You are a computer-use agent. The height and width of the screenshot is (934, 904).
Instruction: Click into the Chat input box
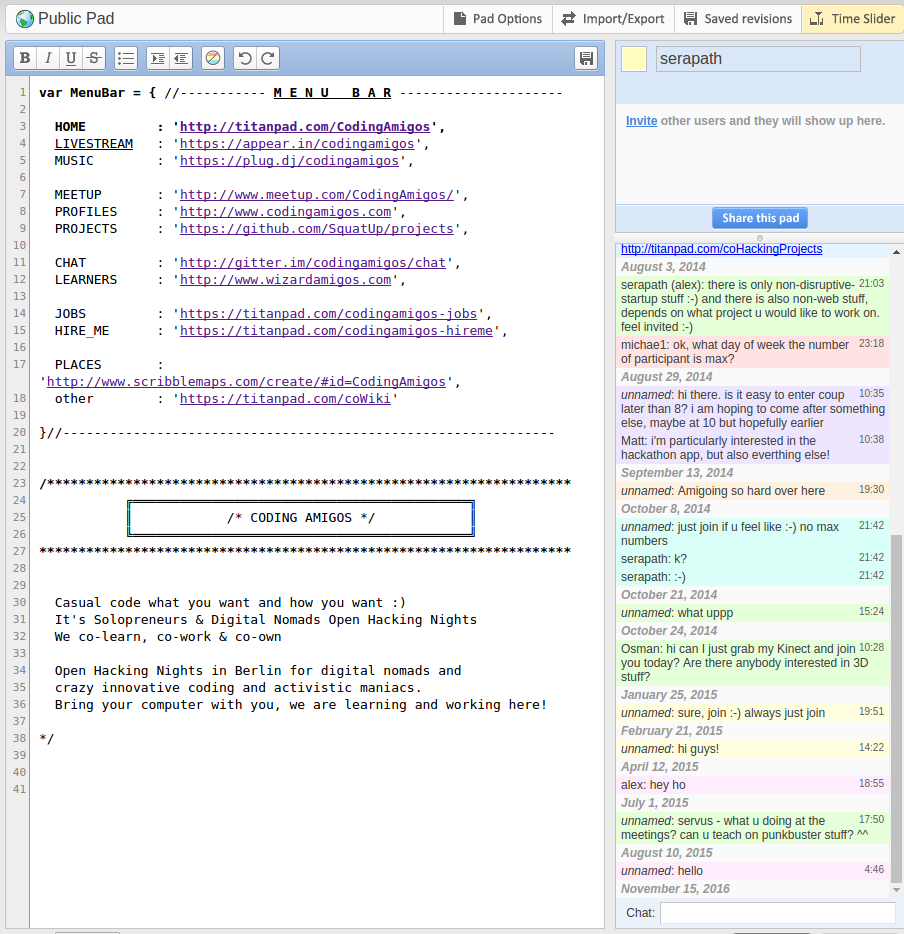(x=778, y=913)
